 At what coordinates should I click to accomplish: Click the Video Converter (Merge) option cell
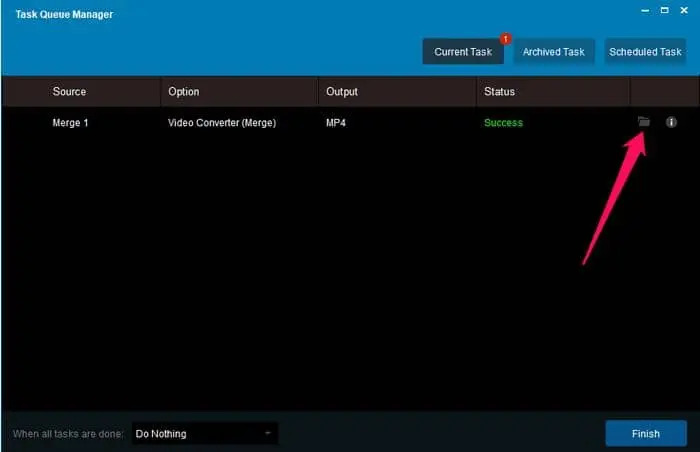(x=221, y=123)
